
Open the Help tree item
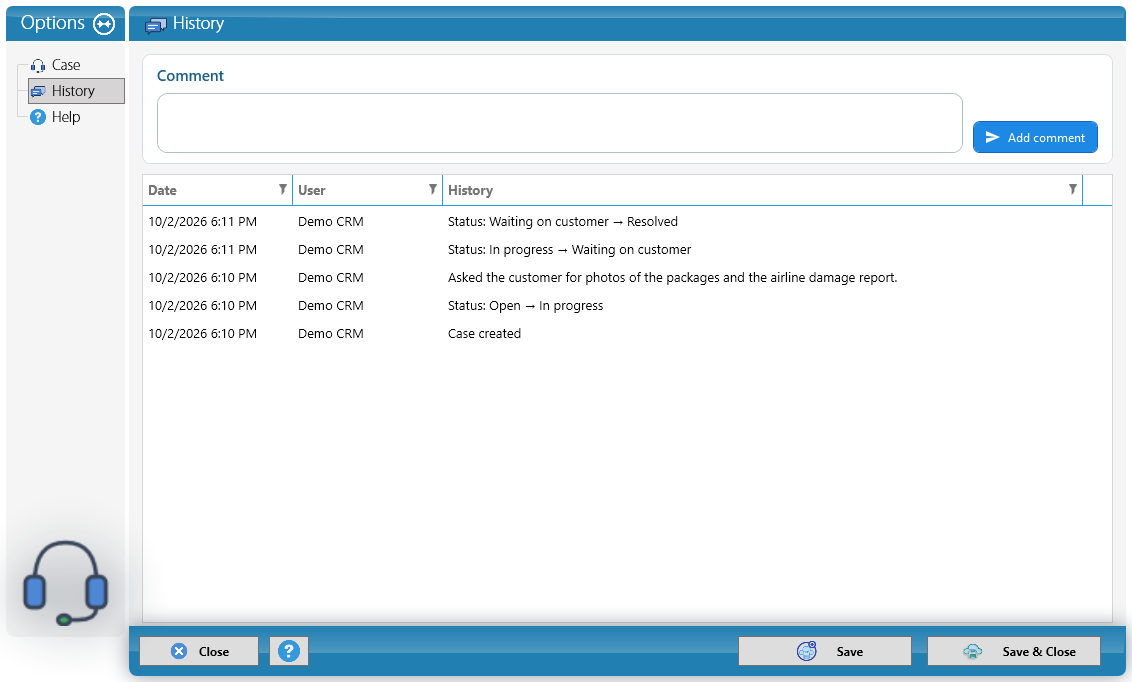(x=66, y=117)
